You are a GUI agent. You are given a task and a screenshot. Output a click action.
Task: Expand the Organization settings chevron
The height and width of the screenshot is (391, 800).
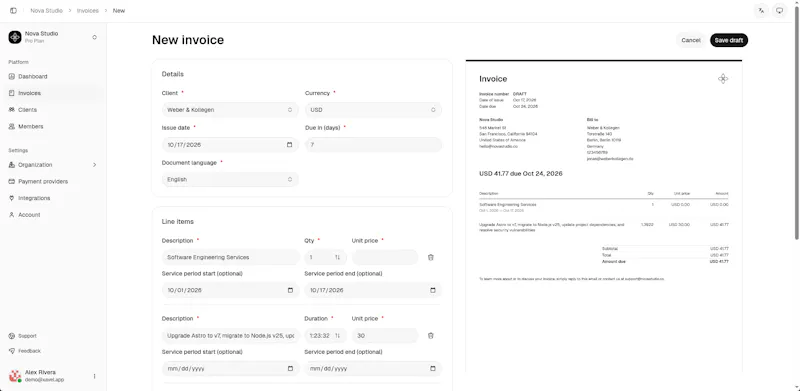tap(94, 165)
